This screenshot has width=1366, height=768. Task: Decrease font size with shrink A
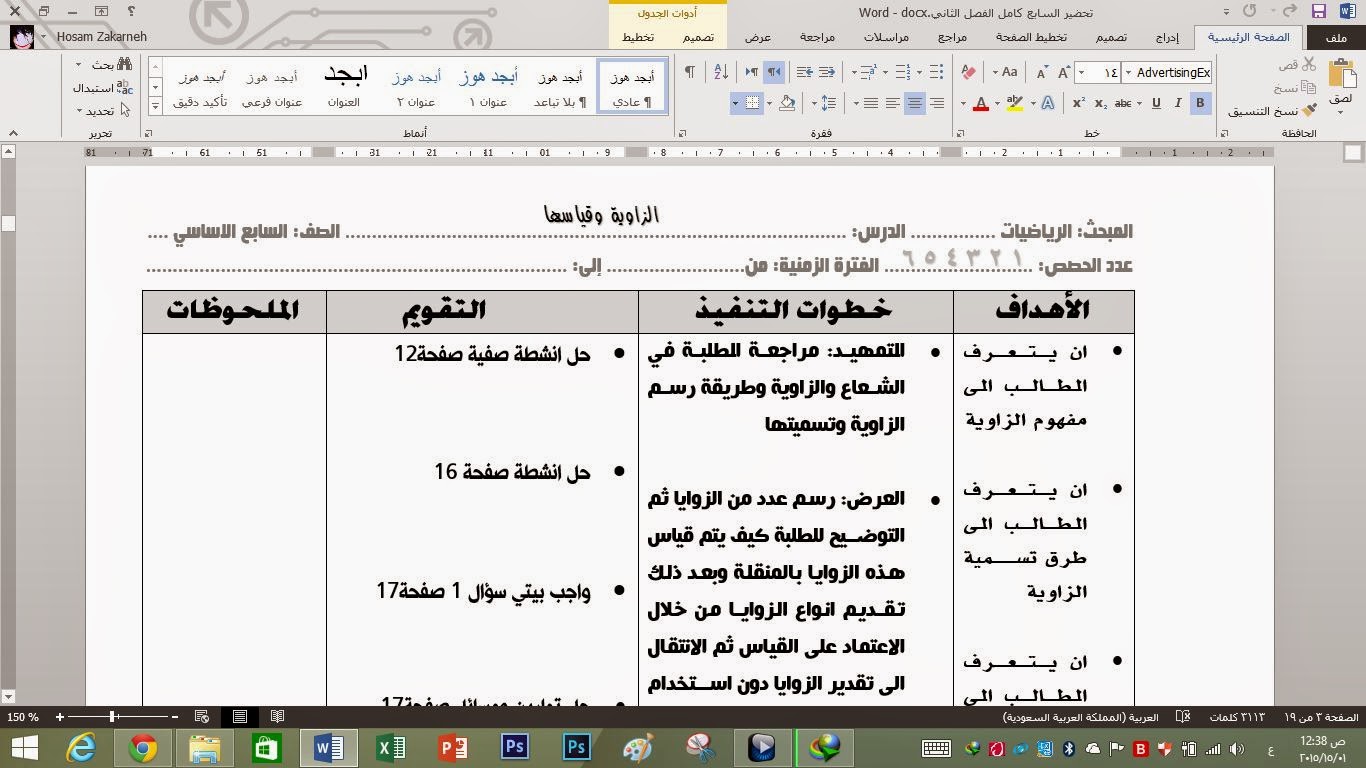point(1041,72)
